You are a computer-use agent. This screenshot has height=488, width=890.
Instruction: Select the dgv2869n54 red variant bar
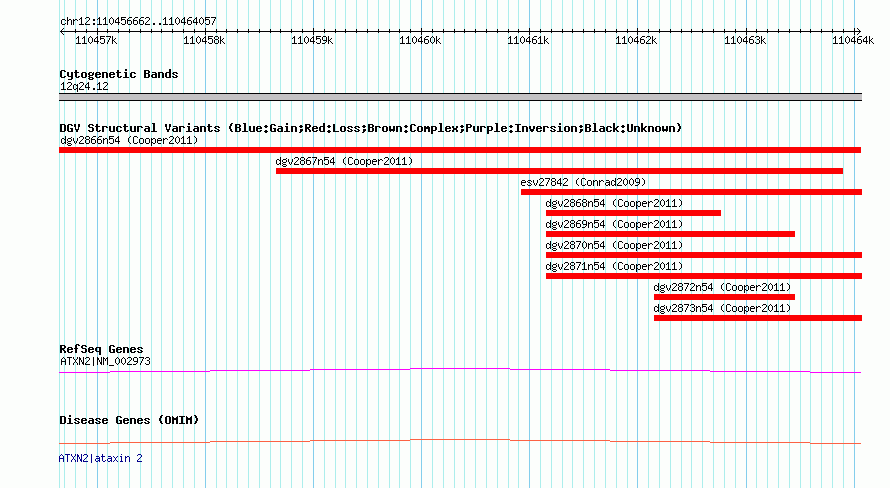[670, 234]
